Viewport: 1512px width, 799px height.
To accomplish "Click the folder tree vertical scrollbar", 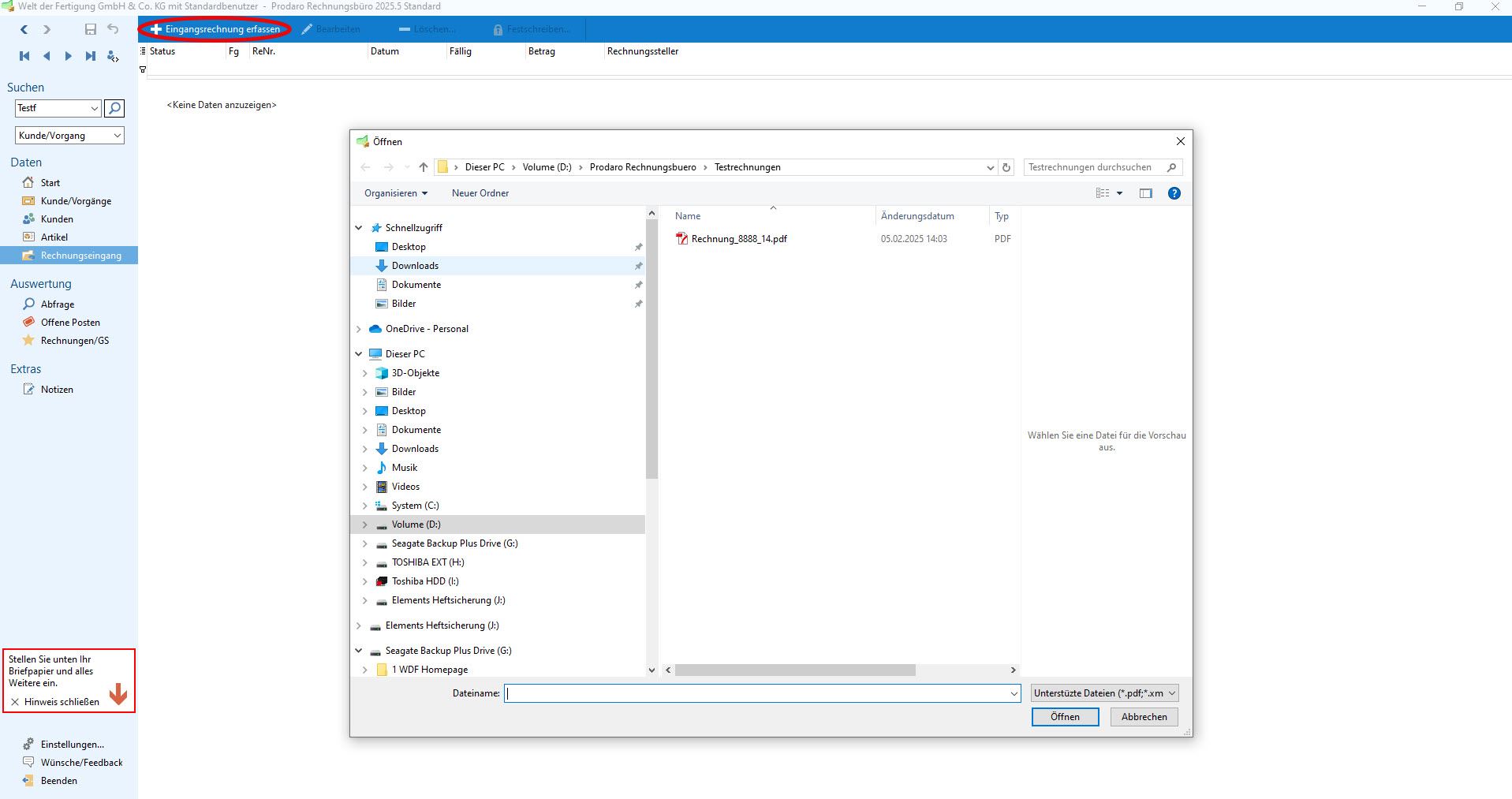I will pyautogui.click(x=651, y=349).
